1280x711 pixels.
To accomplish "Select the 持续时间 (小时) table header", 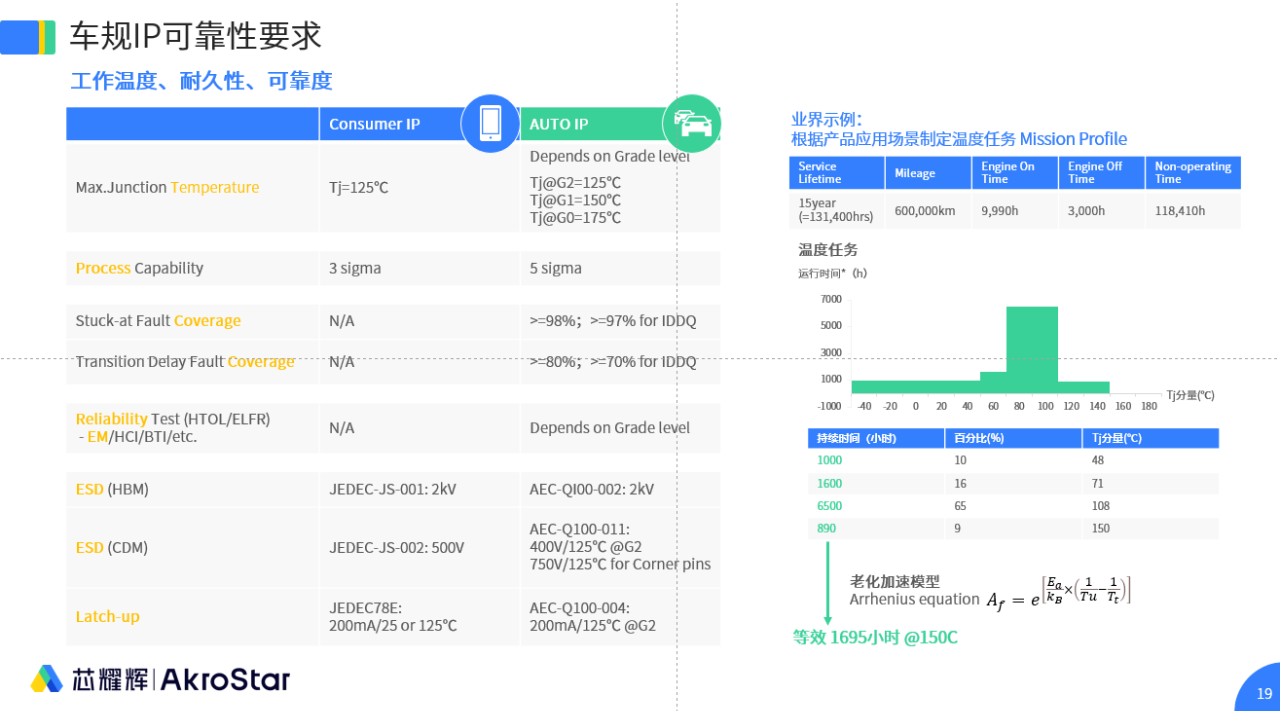I will pyautogui.click(x=875, y=438).
